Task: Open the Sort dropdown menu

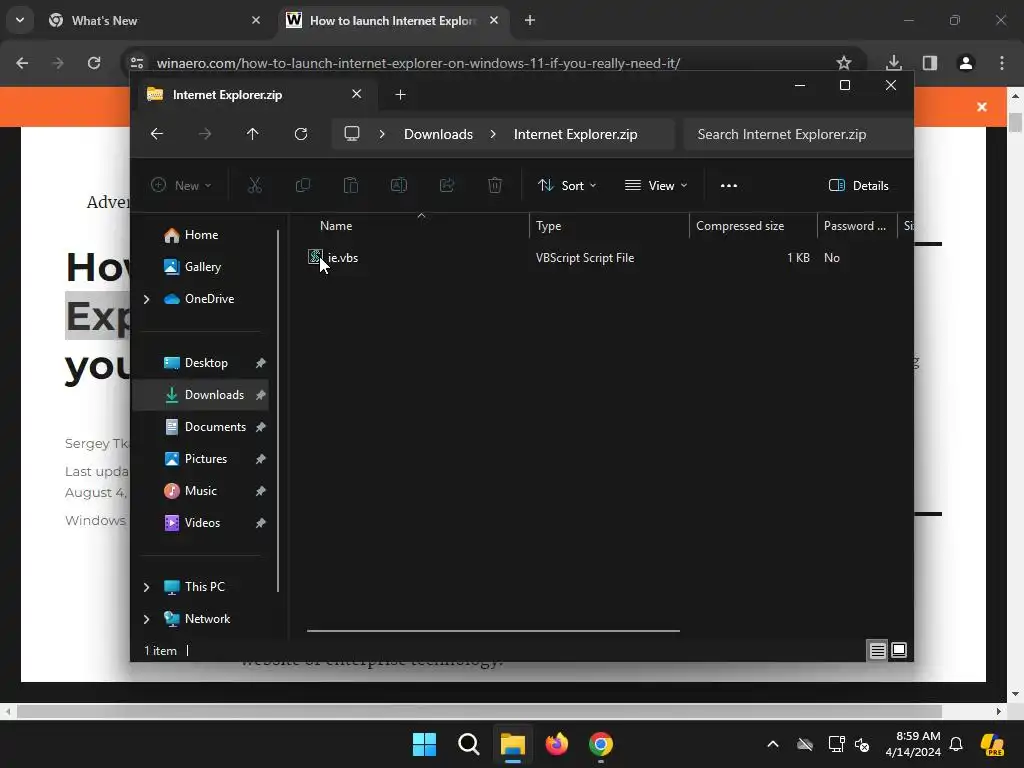Action: tap(567, 185)
